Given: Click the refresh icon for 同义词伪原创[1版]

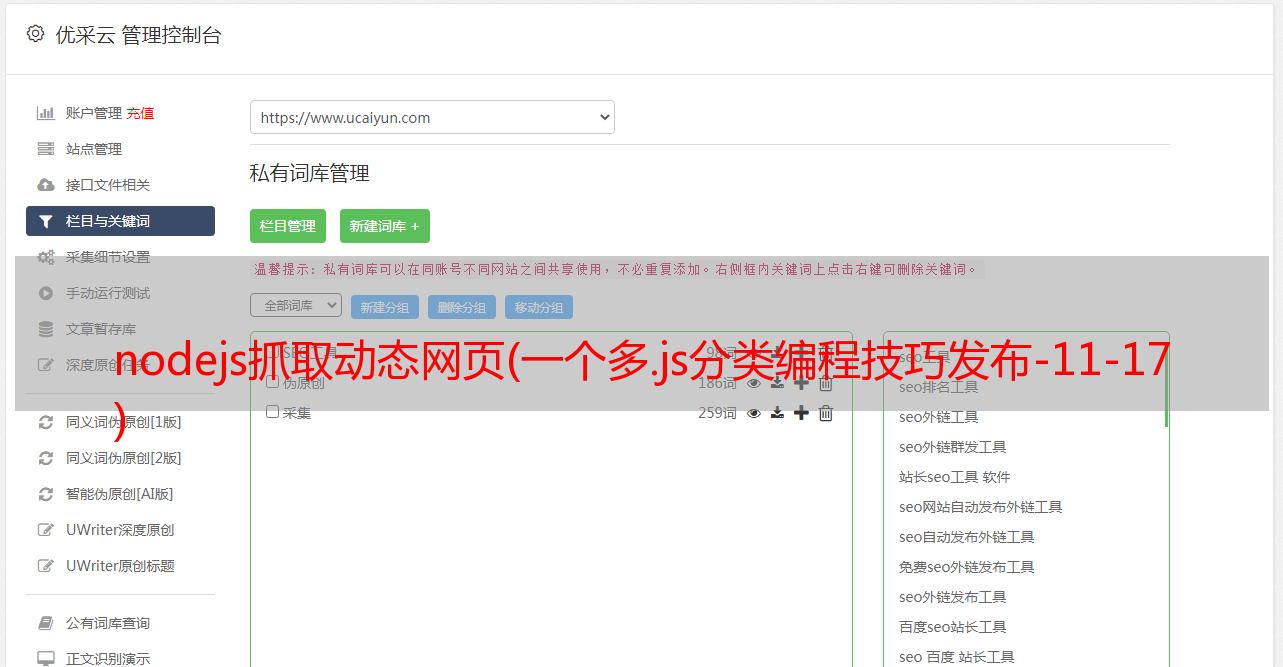Looking at the screenshot, I should (x=46, y=422).
